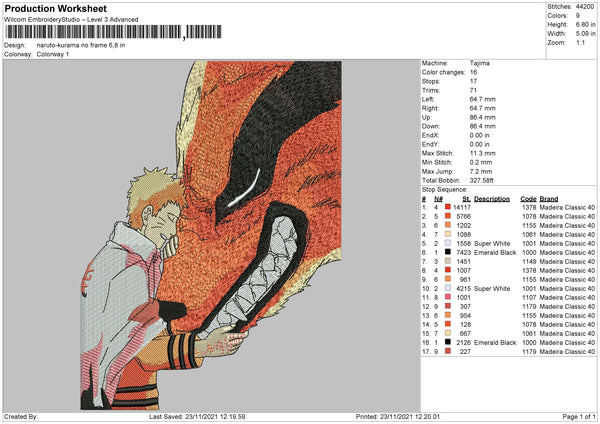Click the swatch for stop 17 (227 stitches)
The height and width of the screenshot is (424, 600).
[447, 351]
